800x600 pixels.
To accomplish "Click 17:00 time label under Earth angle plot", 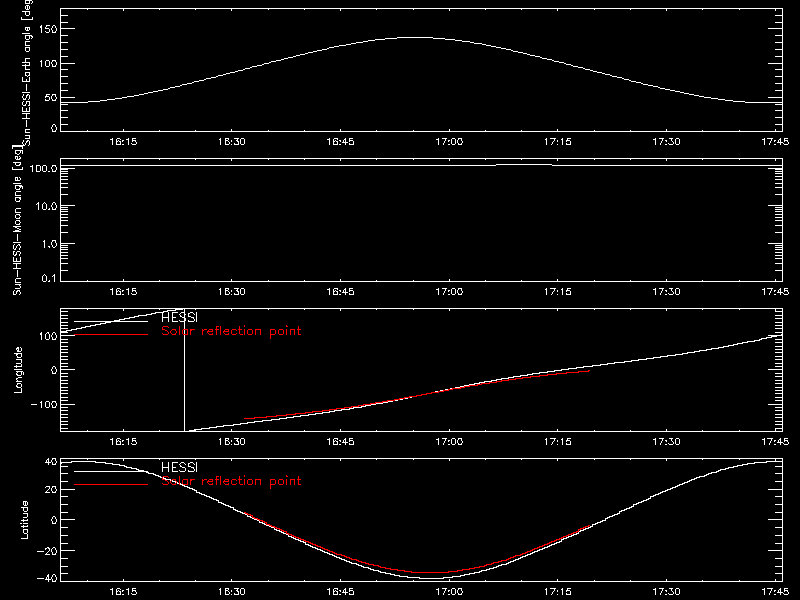I will (449, 142).
